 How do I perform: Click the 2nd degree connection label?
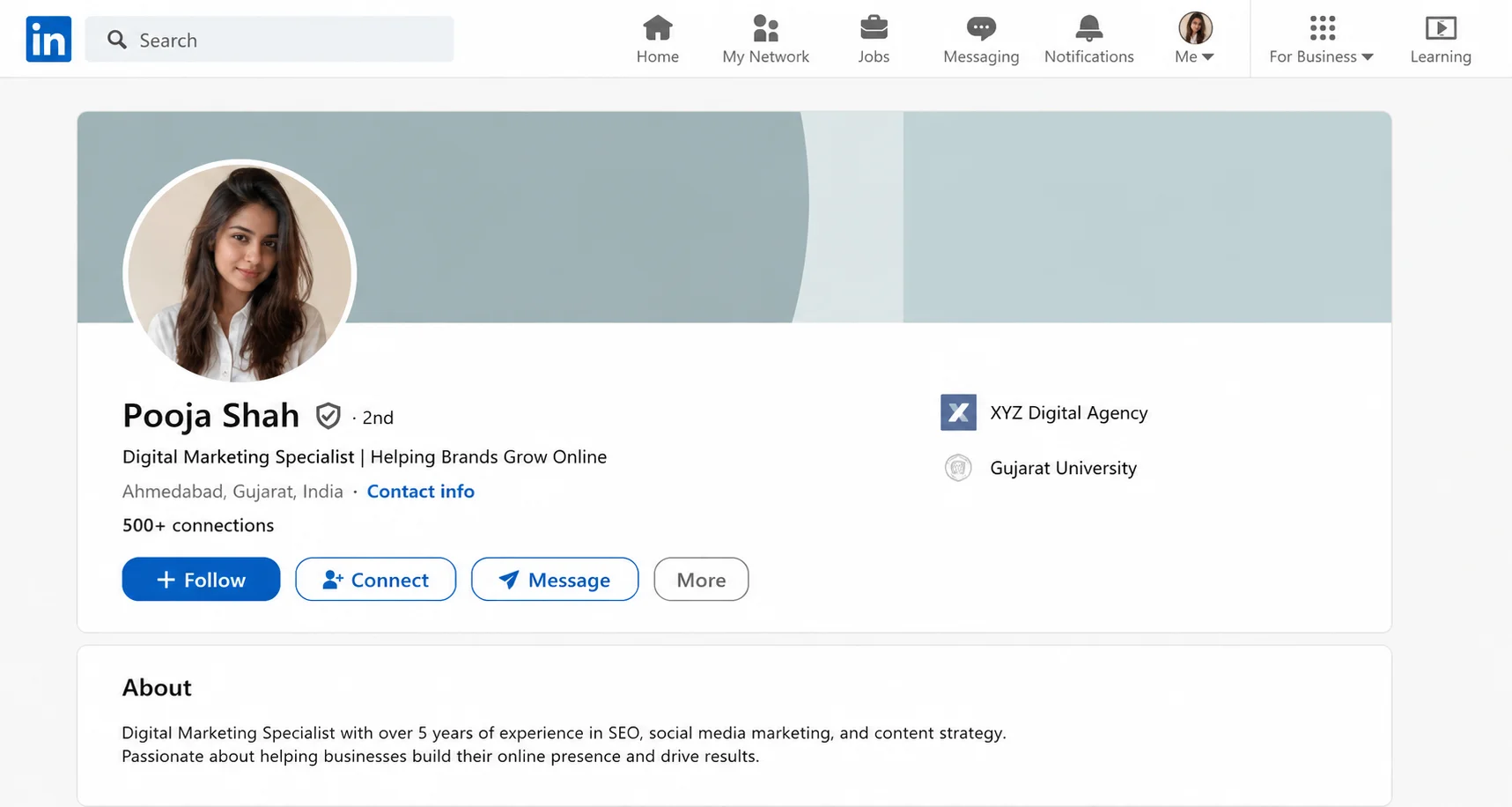(x=378, y=418)
